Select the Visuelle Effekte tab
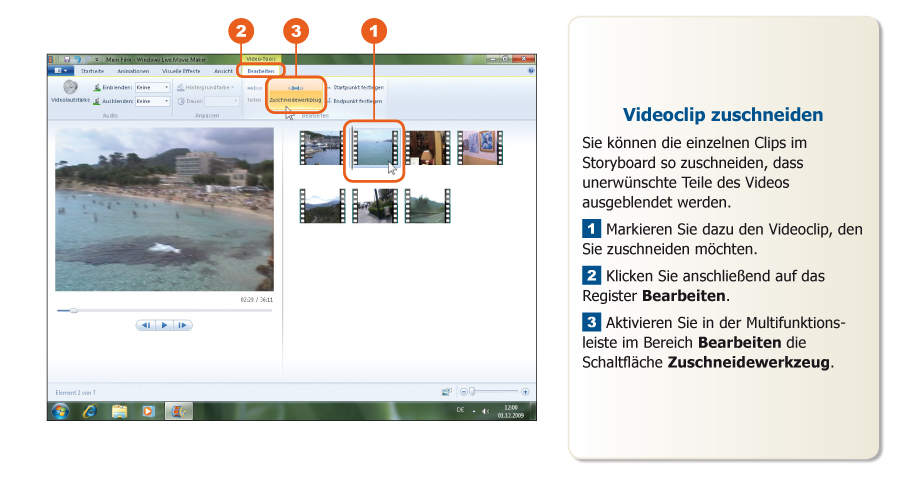This screenshot has width=900, height=480. point(182,71)
